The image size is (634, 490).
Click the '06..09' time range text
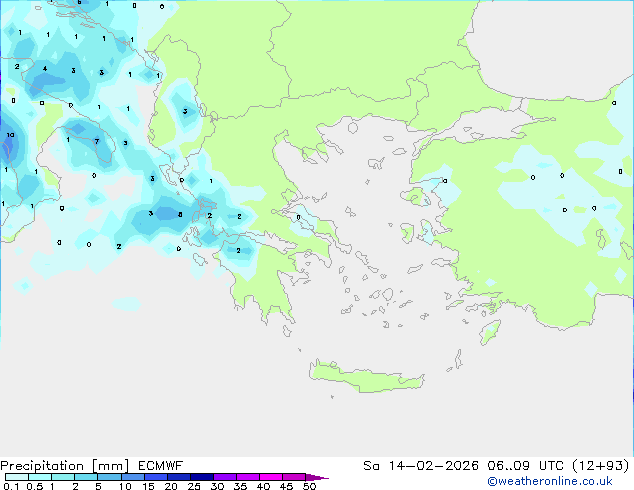(x=508, y=466)
